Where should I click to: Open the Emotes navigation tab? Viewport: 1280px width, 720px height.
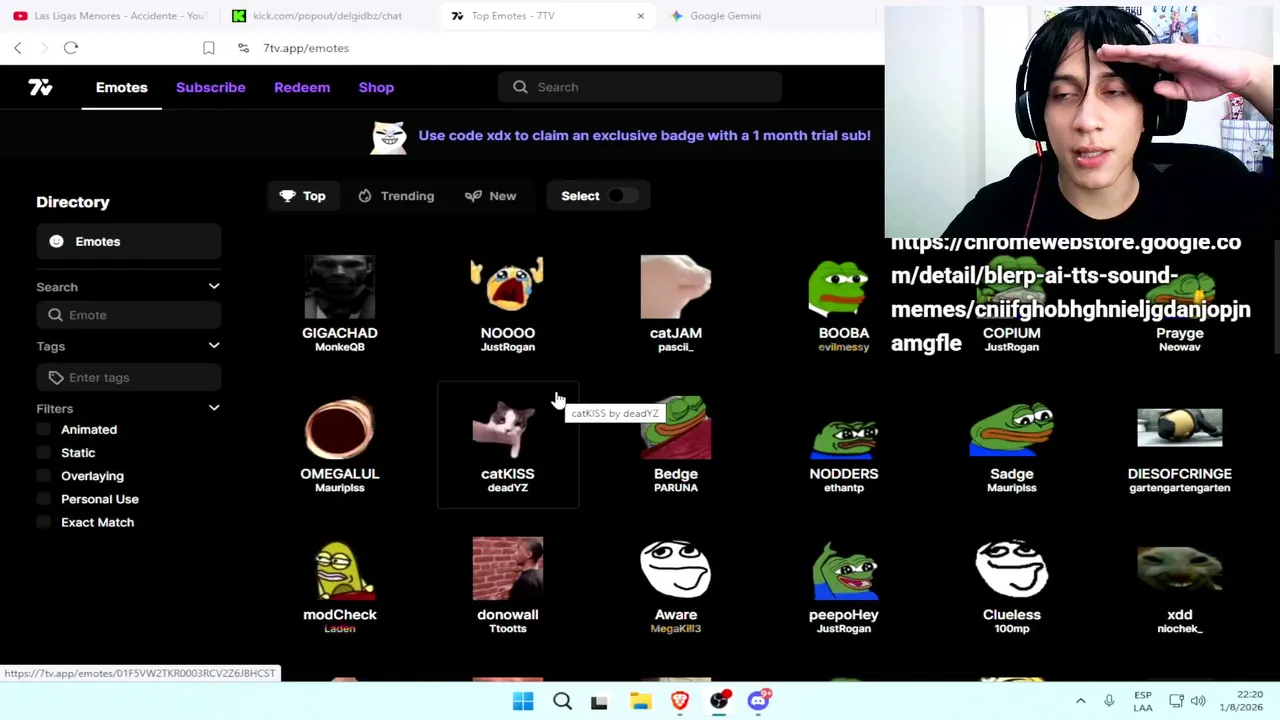[122, 87]
